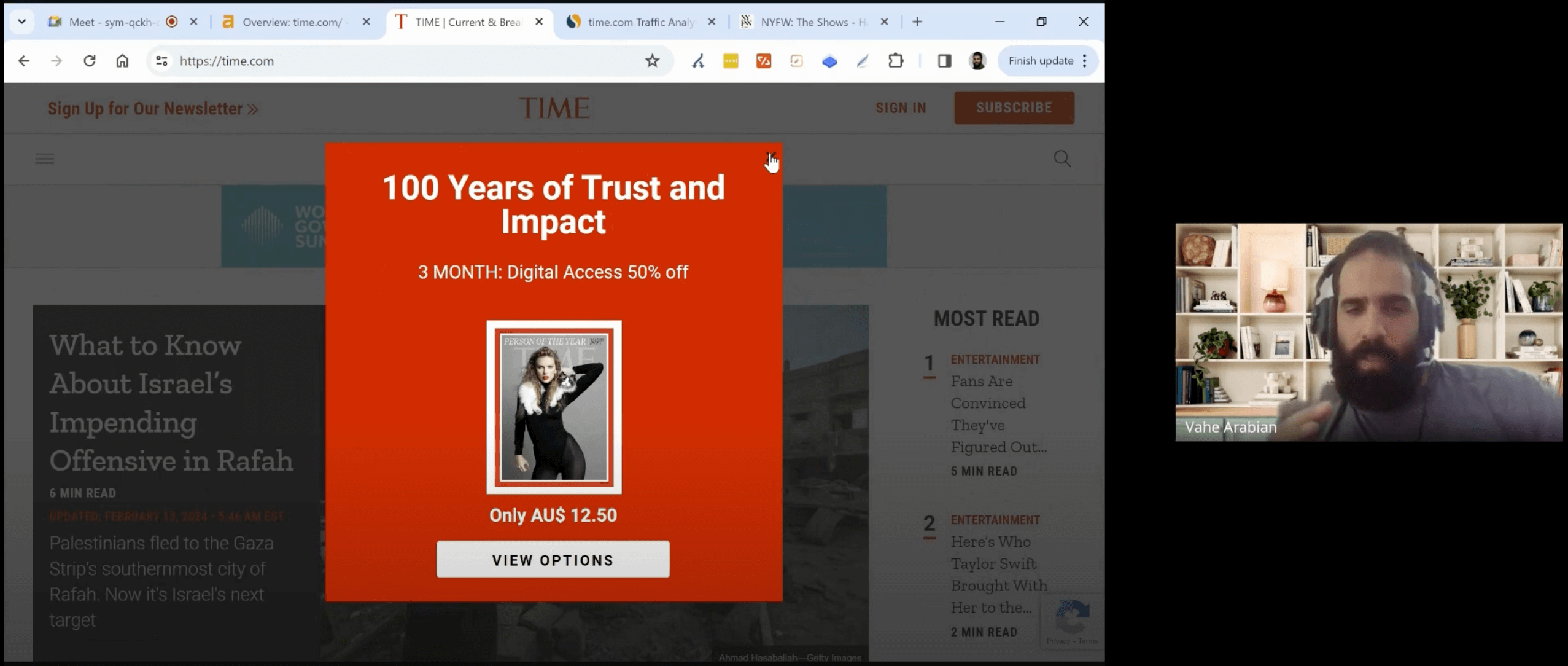The width and height of the screenshot is (1568, 666).
Task: Expand the tab search dropdown arrow
Action: [x=22, y=22]
